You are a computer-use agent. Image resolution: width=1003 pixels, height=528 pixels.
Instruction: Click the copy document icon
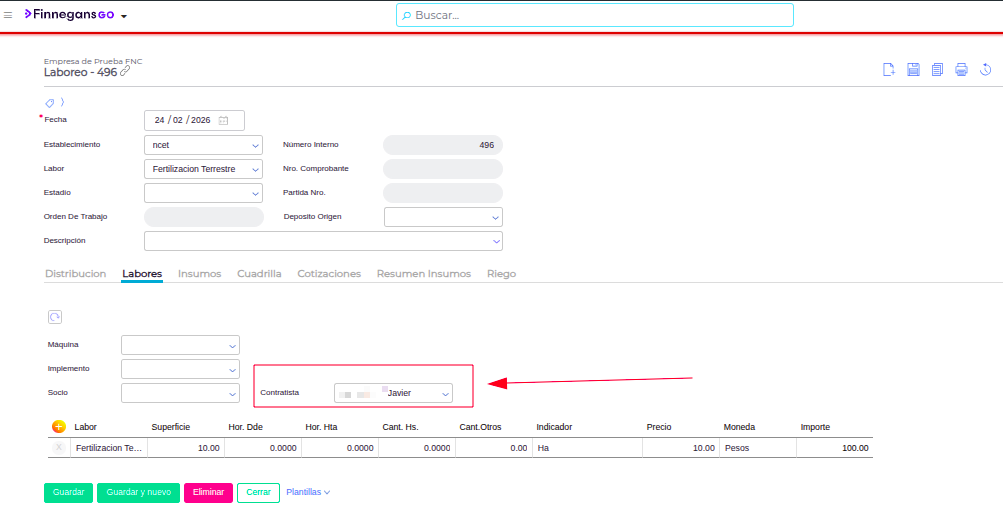(x=937, y=69)
